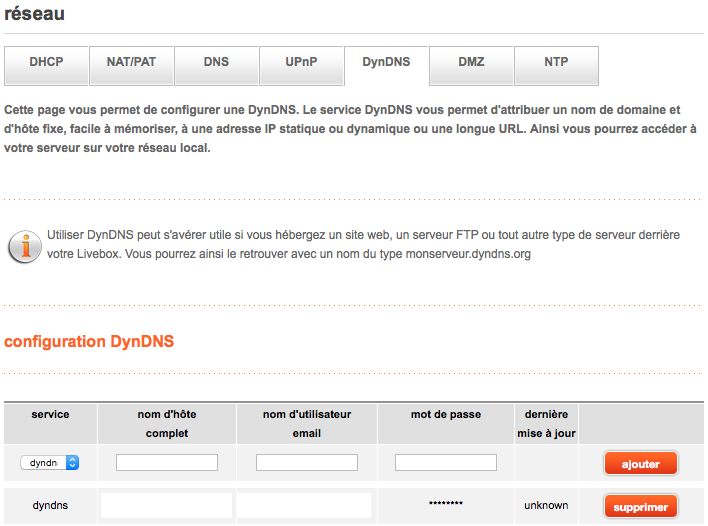Click the nom d'utilisateur email input field
Screen dimensions: 708x526
tap(307, 462)
